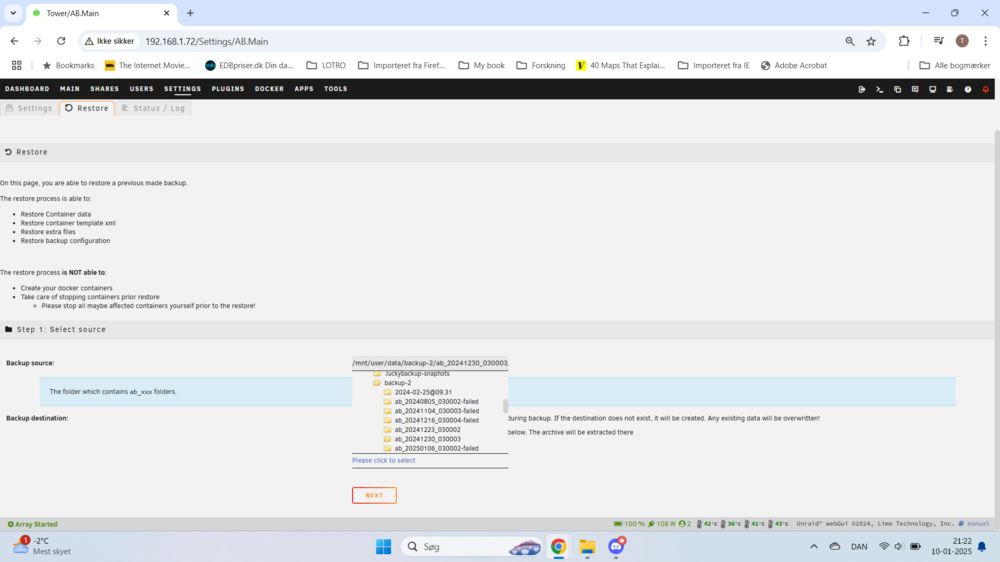Open the Windows Start button
This screenshot has height=562, width=1000.
383,547
